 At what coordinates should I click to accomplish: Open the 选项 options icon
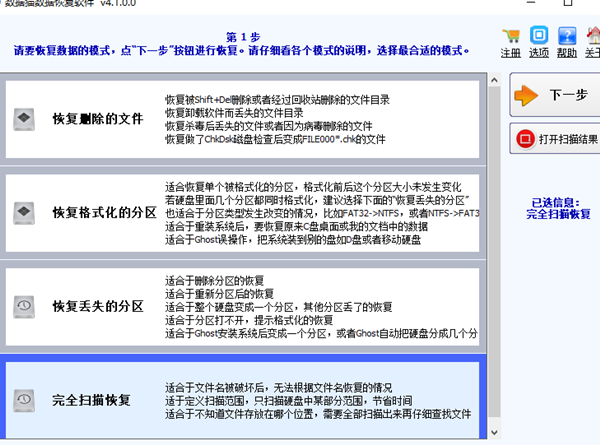click(539, 35)
